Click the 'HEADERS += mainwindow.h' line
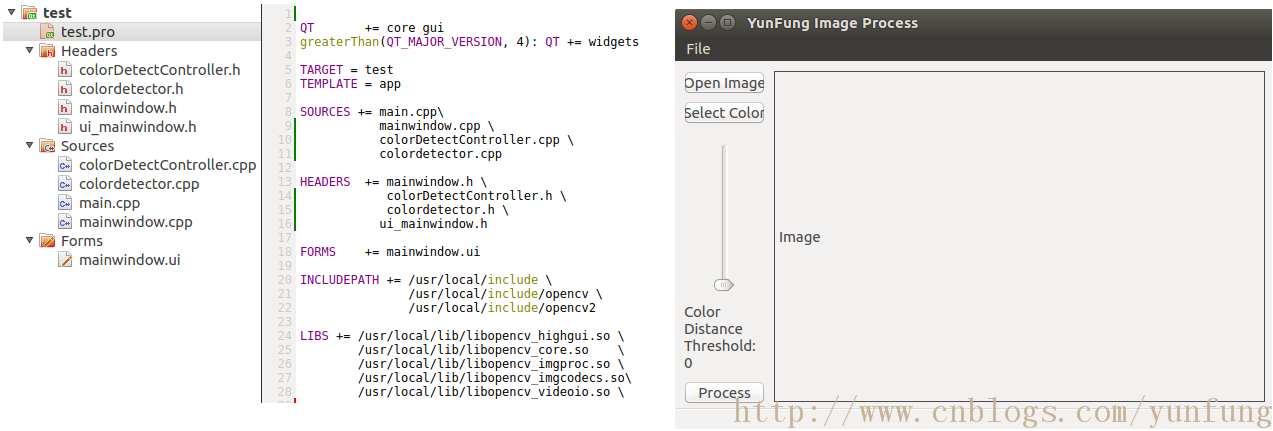 [393, 182]
